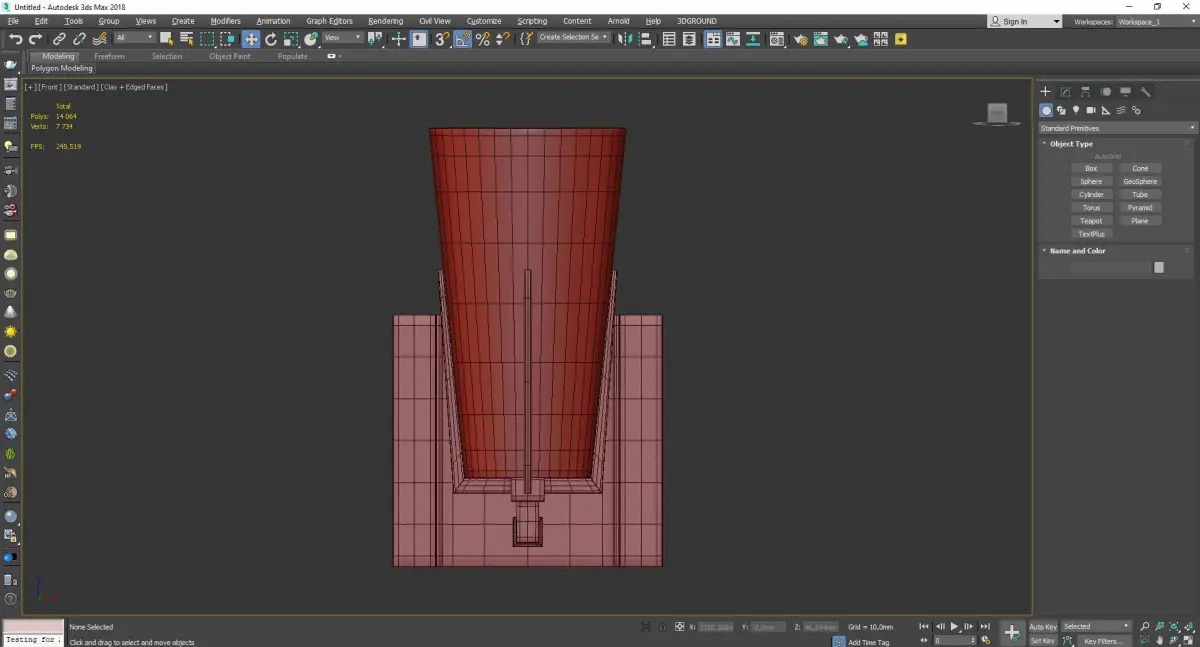1200x647 pixels.
Task: Toggle the 3D Snaps button
Action: [x=441, y=39]
